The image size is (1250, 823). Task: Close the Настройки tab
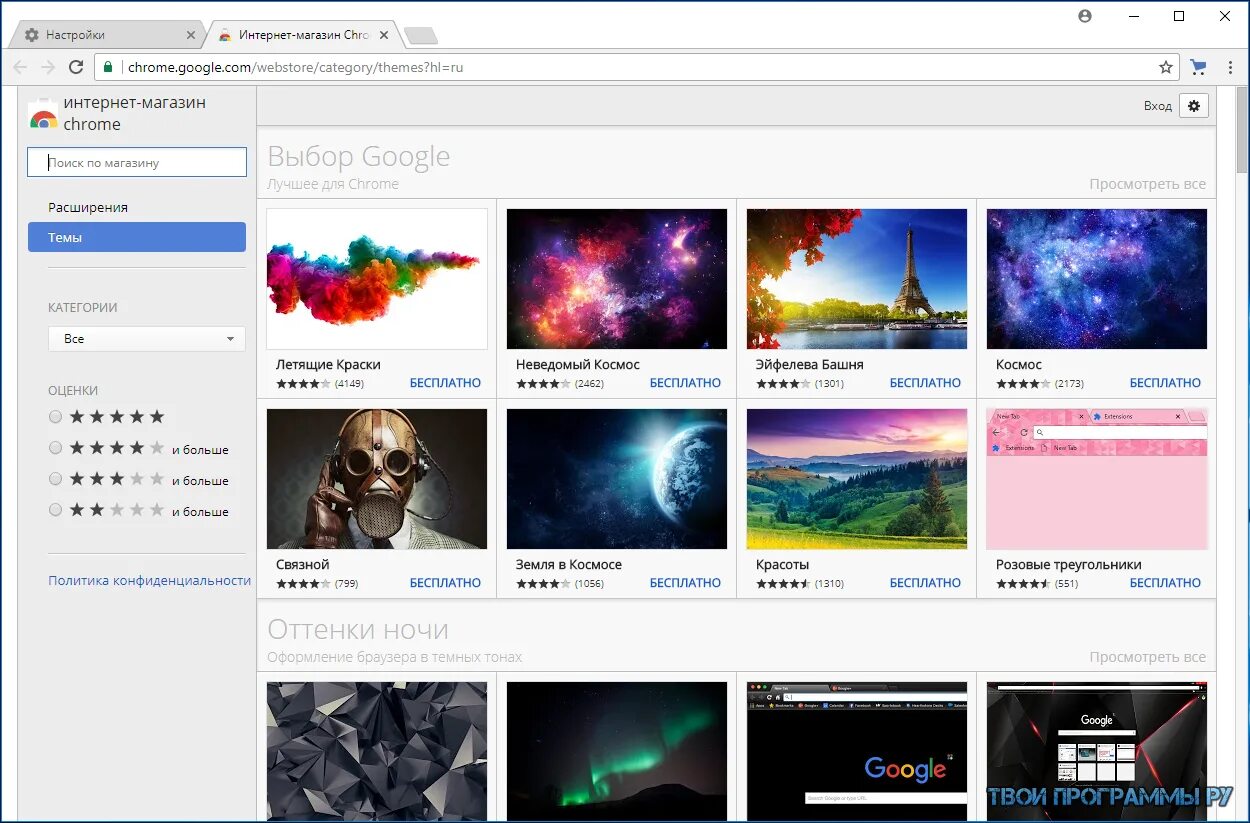point(191,35)
